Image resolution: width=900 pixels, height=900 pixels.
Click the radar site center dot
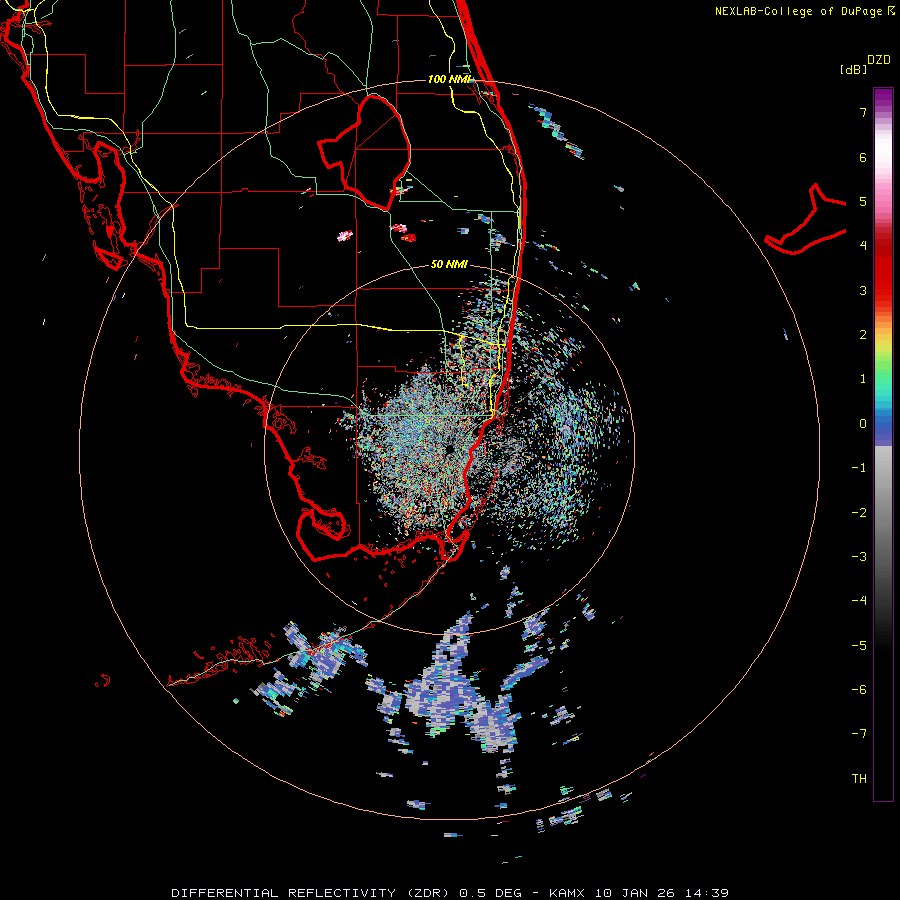tap(449, 449)
